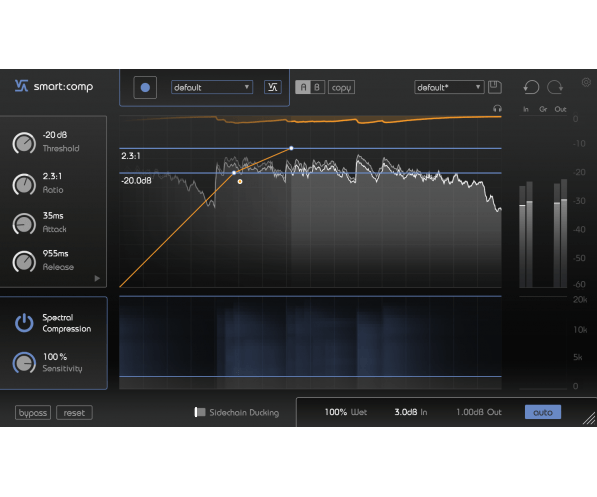Click the -20.0dB label in the graph
This screenshot has height=497, width=597.
[x=136, y=181]
